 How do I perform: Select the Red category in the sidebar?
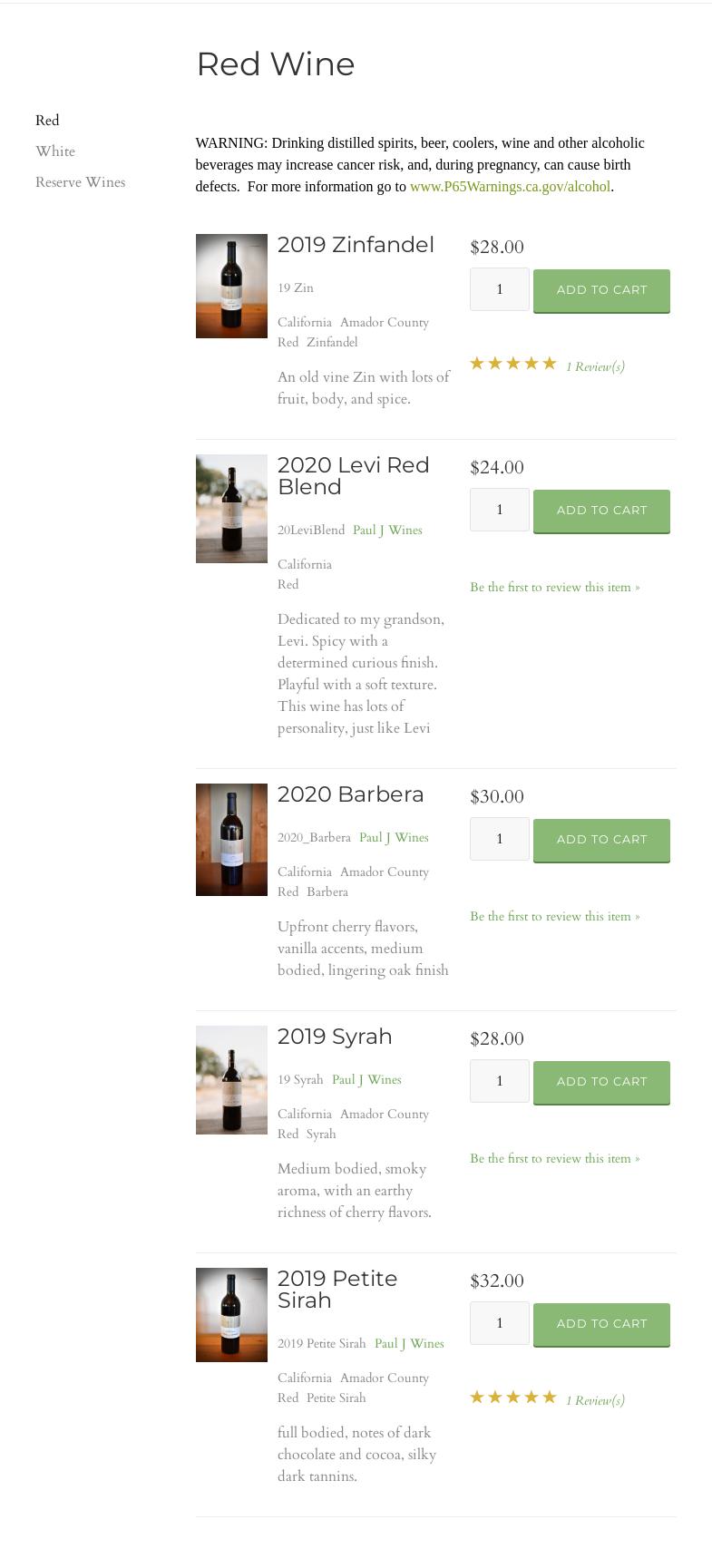pos(47,120)
